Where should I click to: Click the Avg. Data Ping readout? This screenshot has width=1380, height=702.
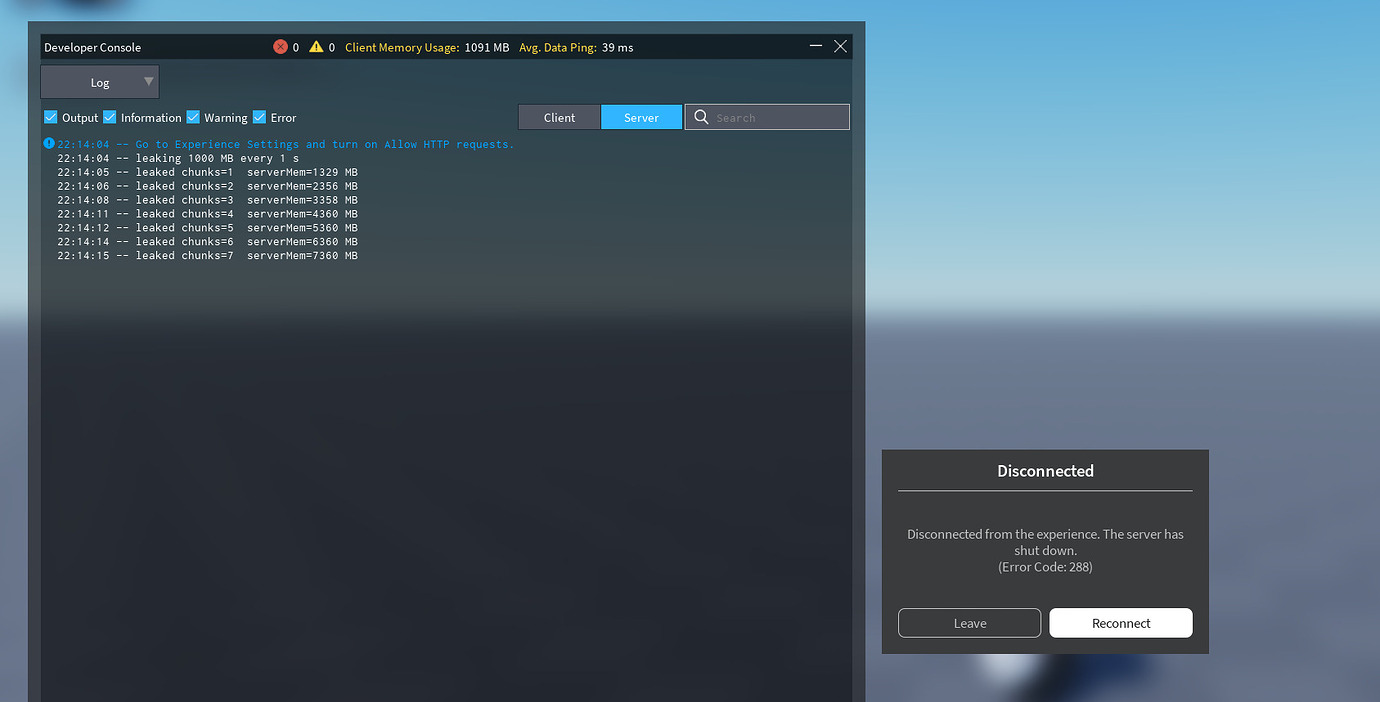point(576,47)
